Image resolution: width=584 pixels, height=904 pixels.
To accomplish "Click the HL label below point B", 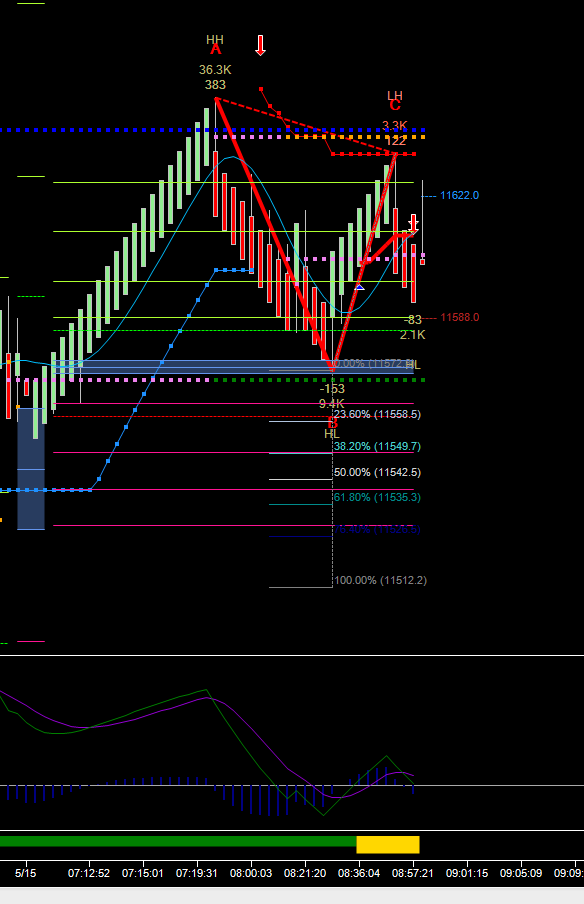I will [332, 434].
